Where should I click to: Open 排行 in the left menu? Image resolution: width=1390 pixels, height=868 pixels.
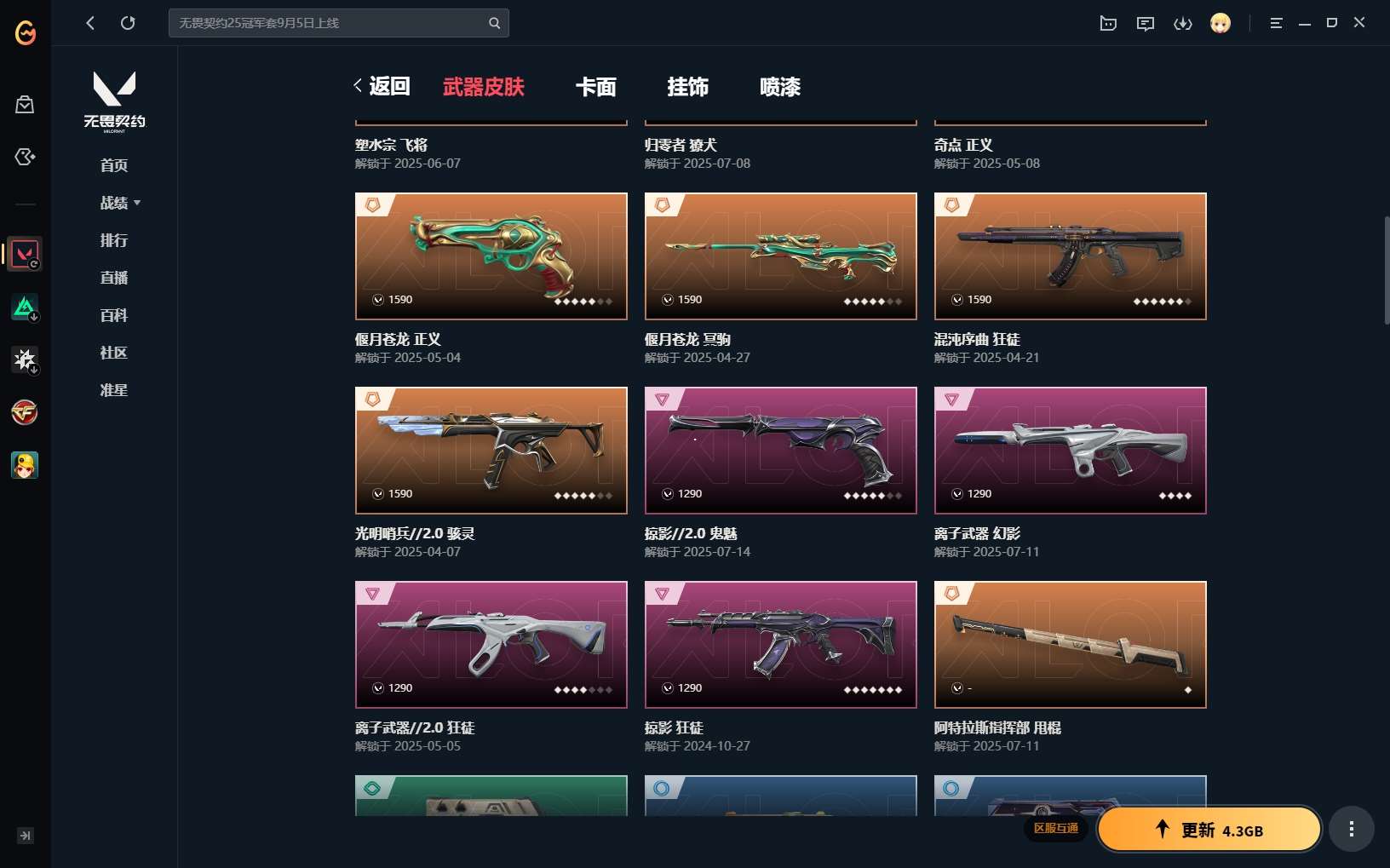point(114,240)
